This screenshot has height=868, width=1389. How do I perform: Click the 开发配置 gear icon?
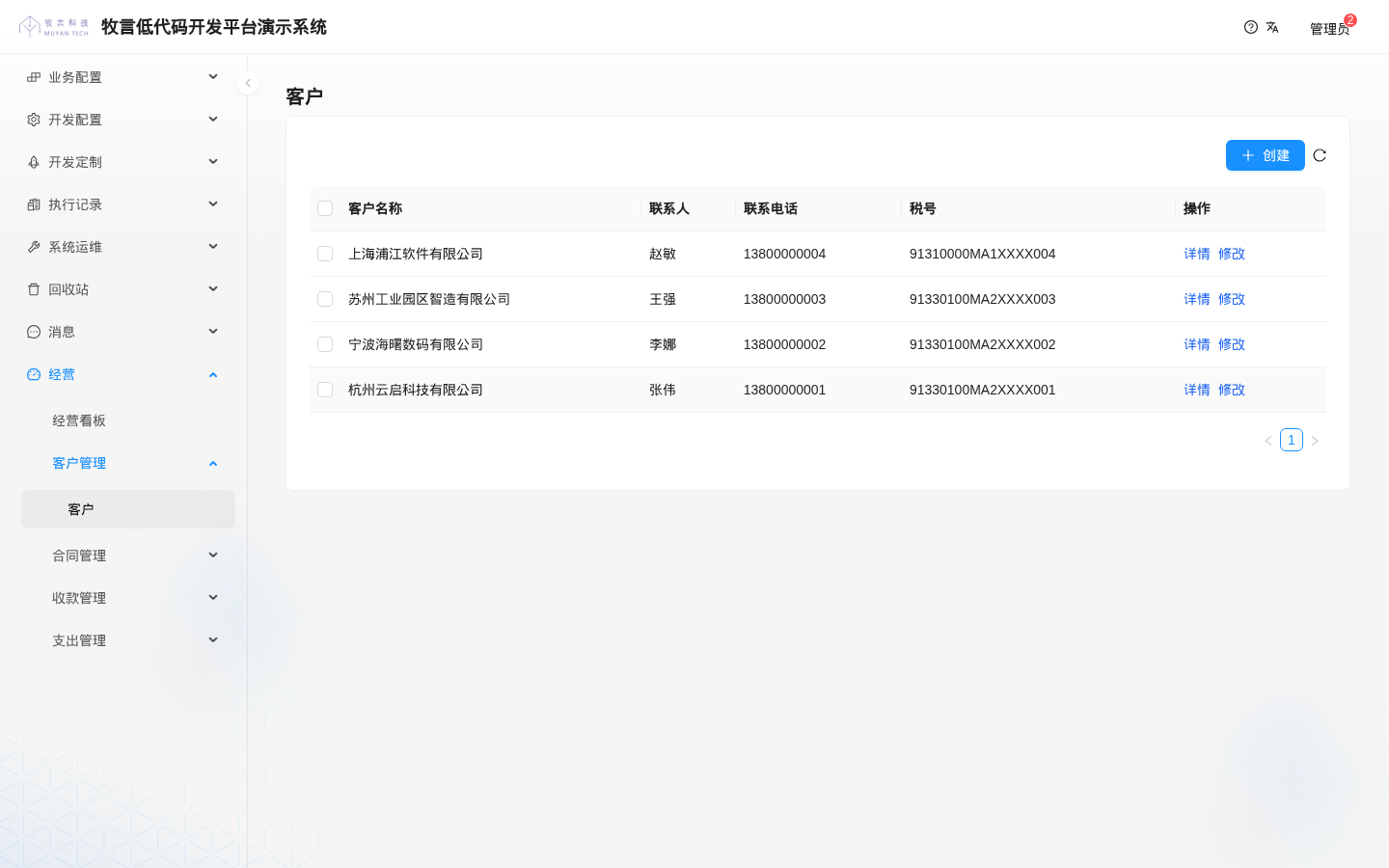[34, 120]
